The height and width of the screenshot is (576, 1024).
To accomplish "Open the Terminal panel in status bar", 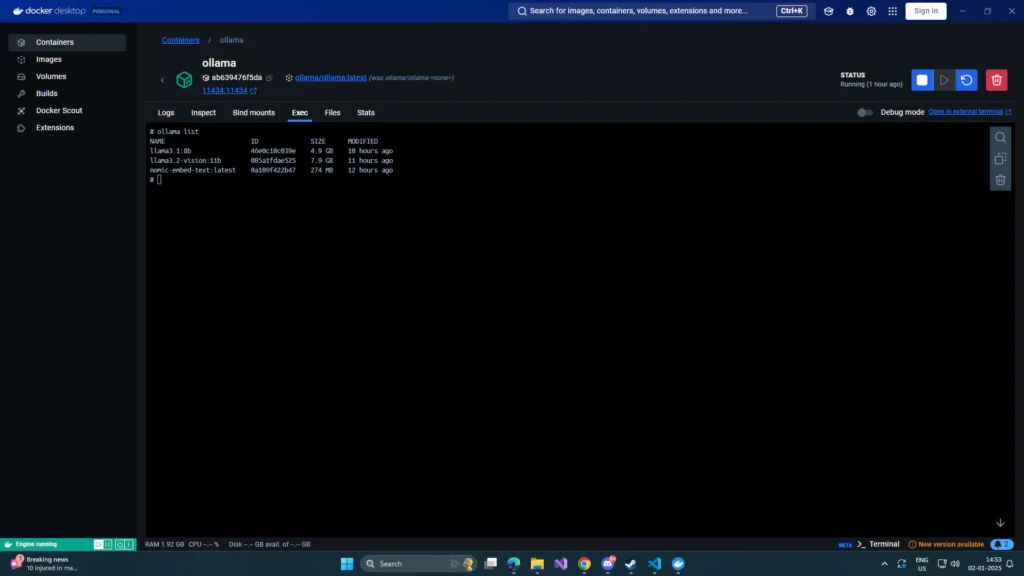I will click(878, 545).
